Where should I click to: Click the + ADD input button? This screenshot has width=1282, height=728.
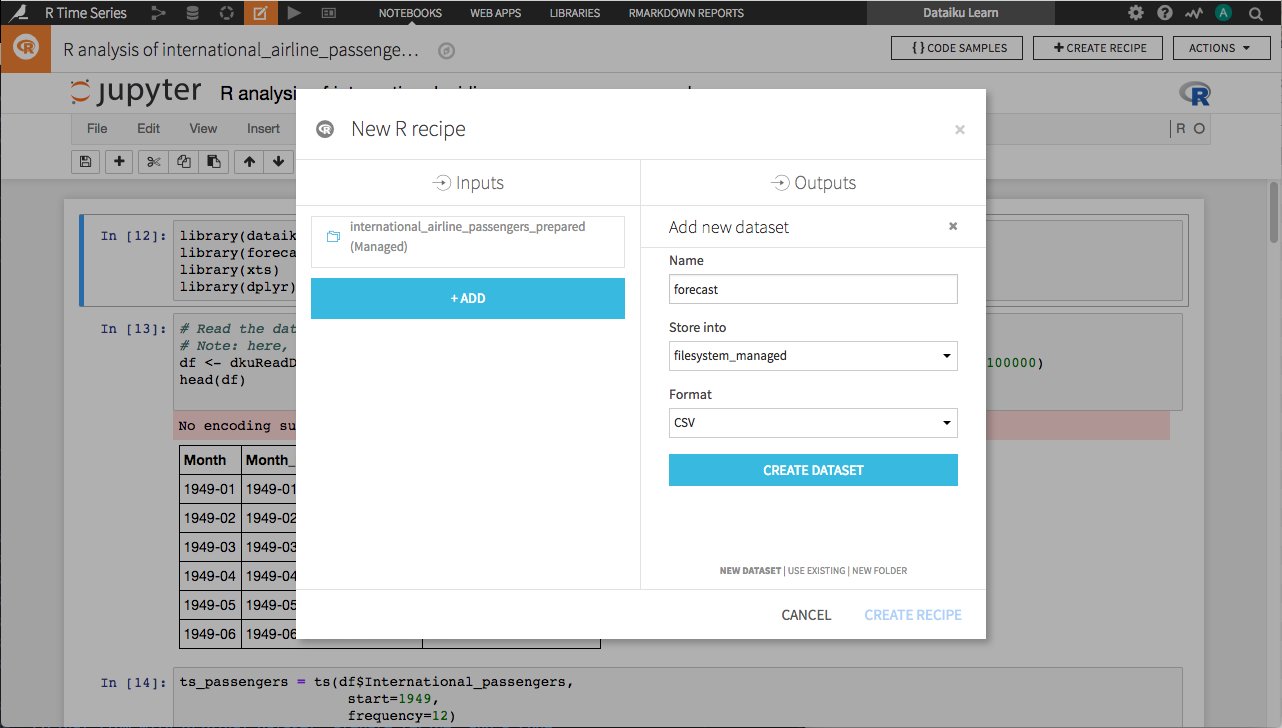click(x=468, y=298)
